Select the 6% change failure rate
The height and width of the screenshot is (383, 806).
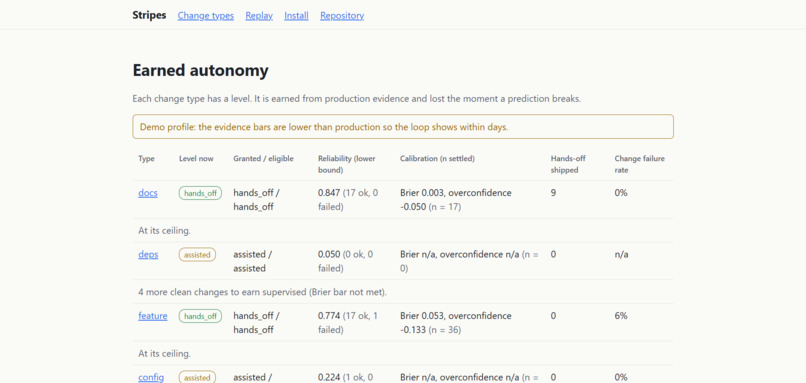pos(621,316)
